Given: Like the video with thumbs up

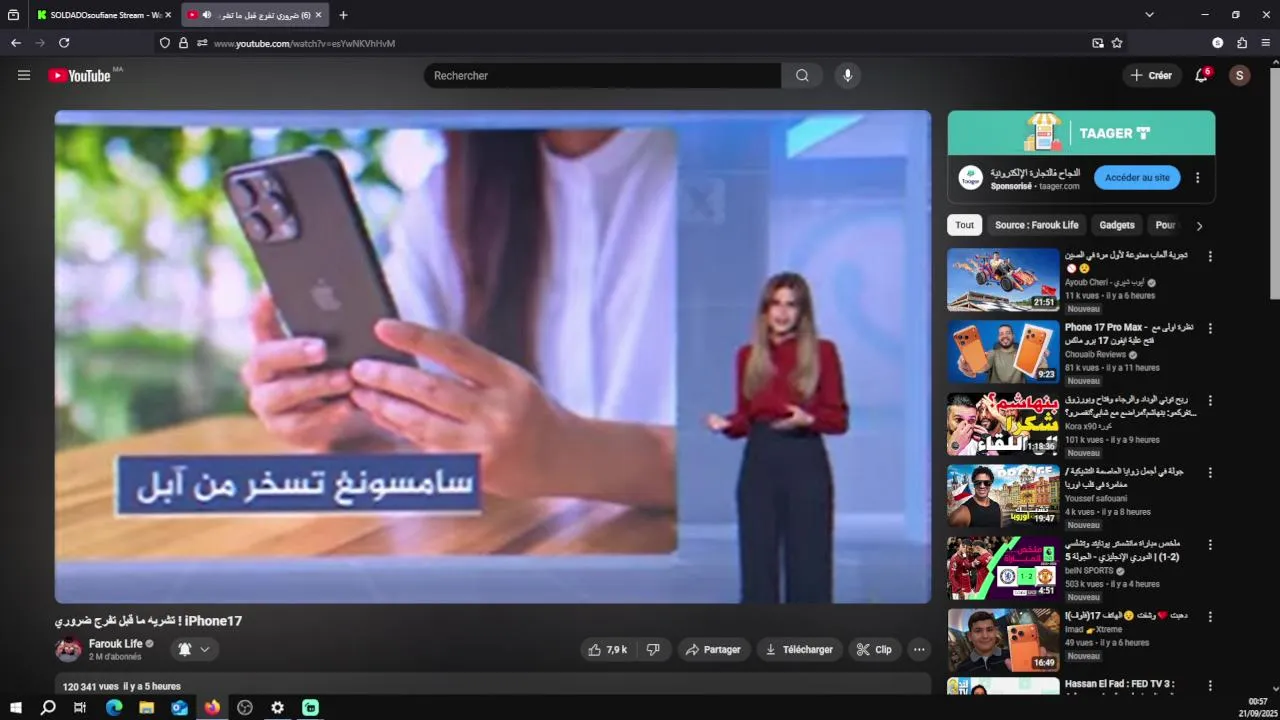Looking at the screenshot, I should pos(608,649).
